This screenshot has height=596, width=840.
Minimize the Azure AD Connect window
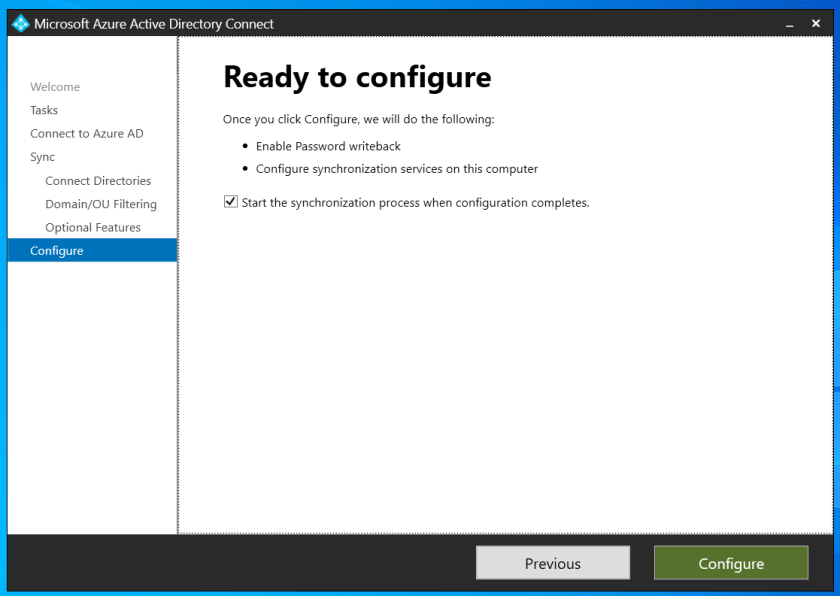point(790,24)
